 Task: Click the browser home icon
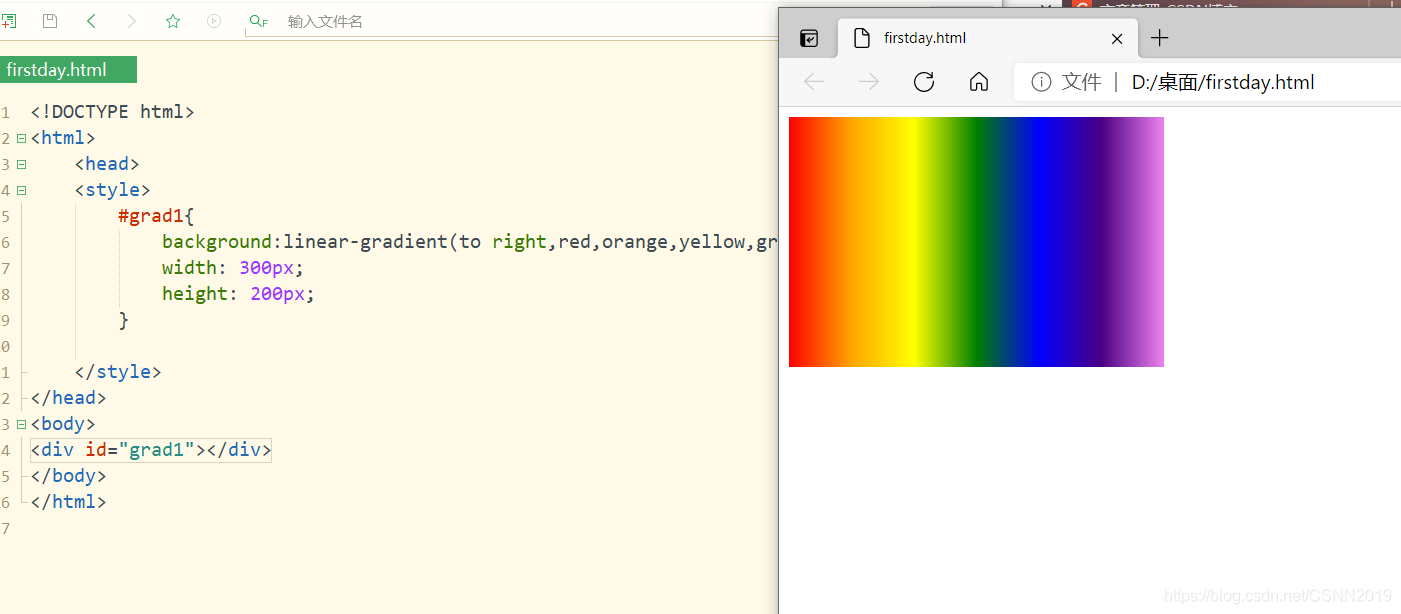[979, 82]
